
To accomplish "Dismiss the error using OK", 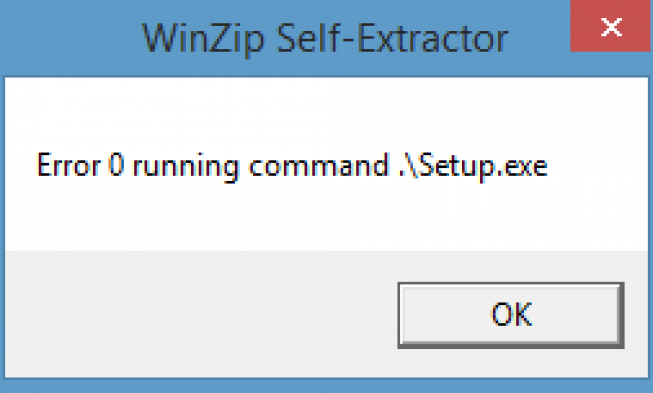I will click(511, 315).
